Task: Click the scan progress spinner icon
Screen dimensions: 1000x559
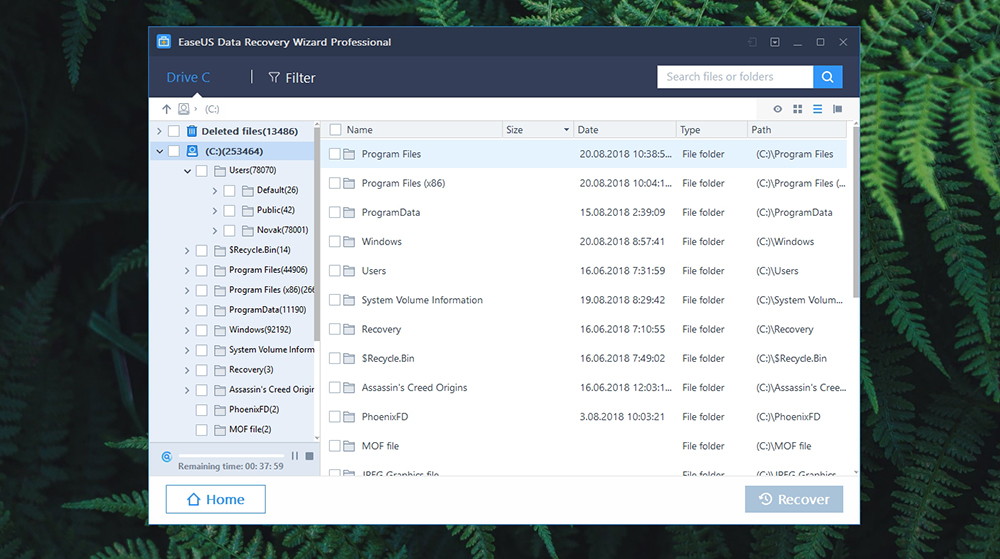Action: point(166,456)
